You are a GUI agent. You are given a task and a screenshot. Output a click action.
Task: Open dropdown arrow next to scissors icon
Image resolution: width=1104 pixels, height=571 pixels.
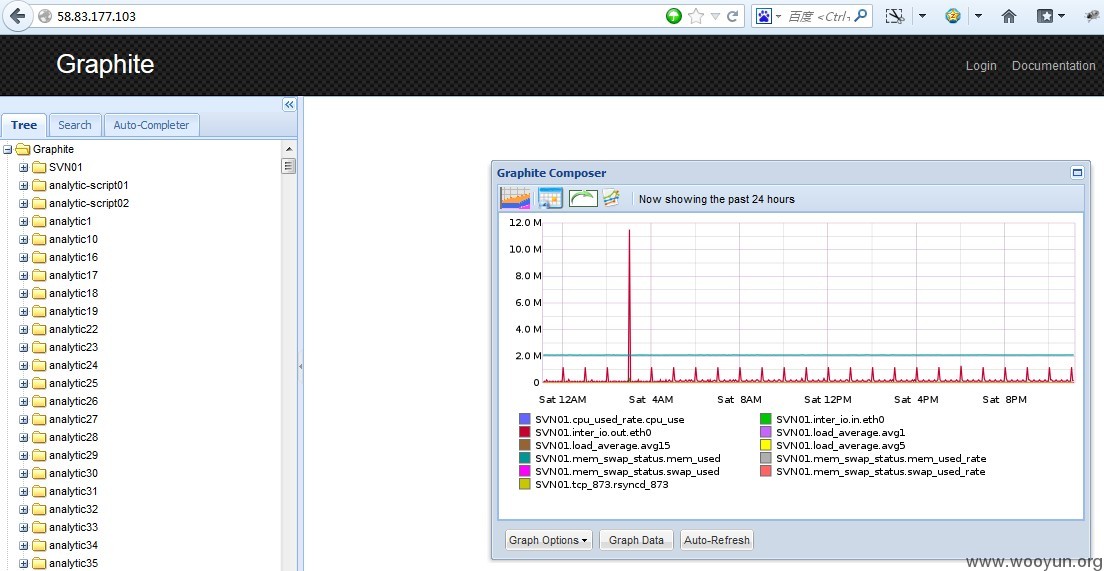pos(922,16)
